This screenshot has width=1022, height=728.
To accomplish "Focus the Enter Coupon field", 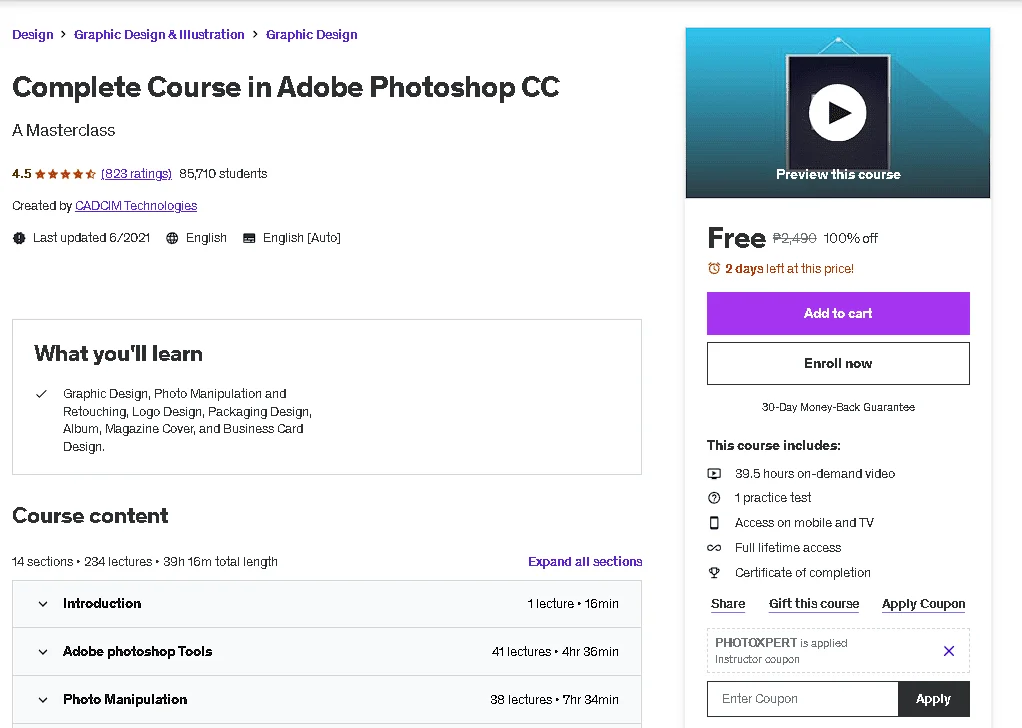I will [x=803, y=699].
